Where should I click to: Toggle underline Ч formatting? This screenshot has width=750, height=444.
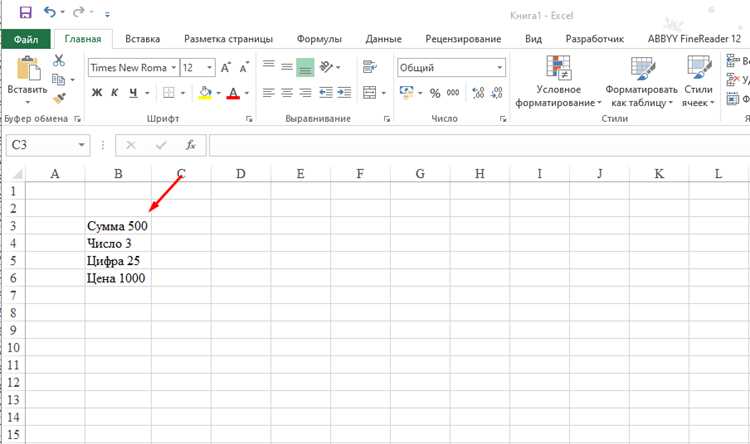click(133, 92)
